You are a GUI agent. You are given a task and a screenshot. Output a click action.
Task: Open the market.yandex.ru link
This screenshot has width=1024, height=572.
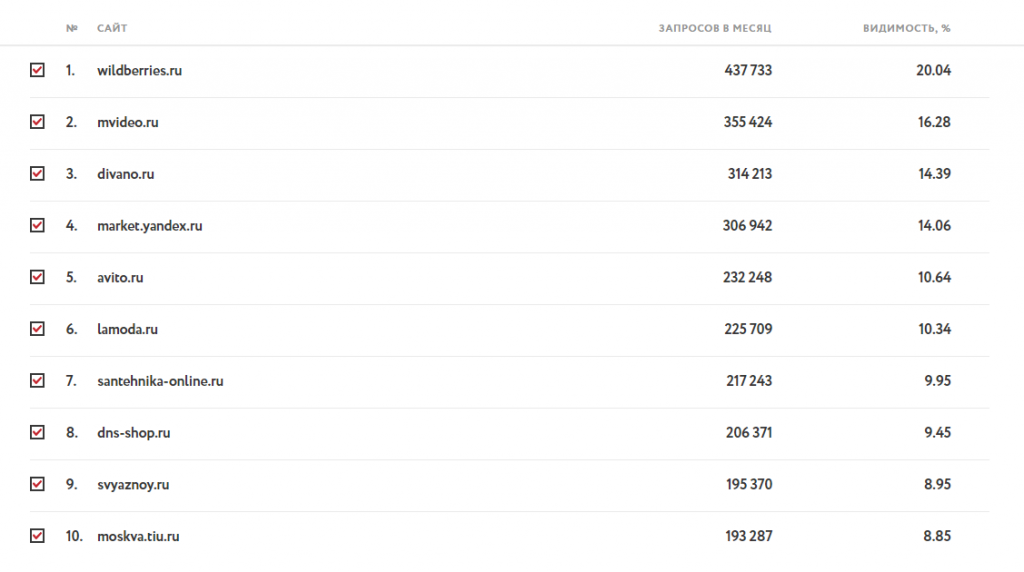(x=150, y=226)
